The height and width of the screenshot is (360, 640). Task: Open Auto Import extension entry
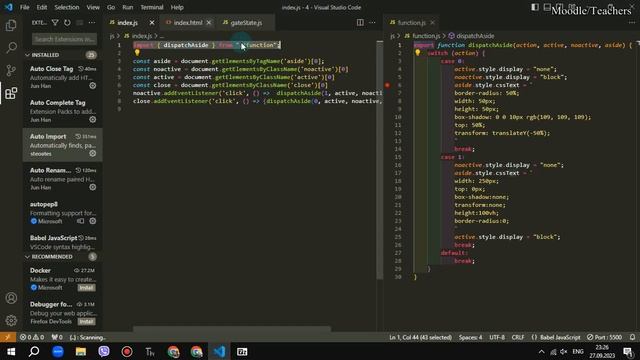point(62,145)
